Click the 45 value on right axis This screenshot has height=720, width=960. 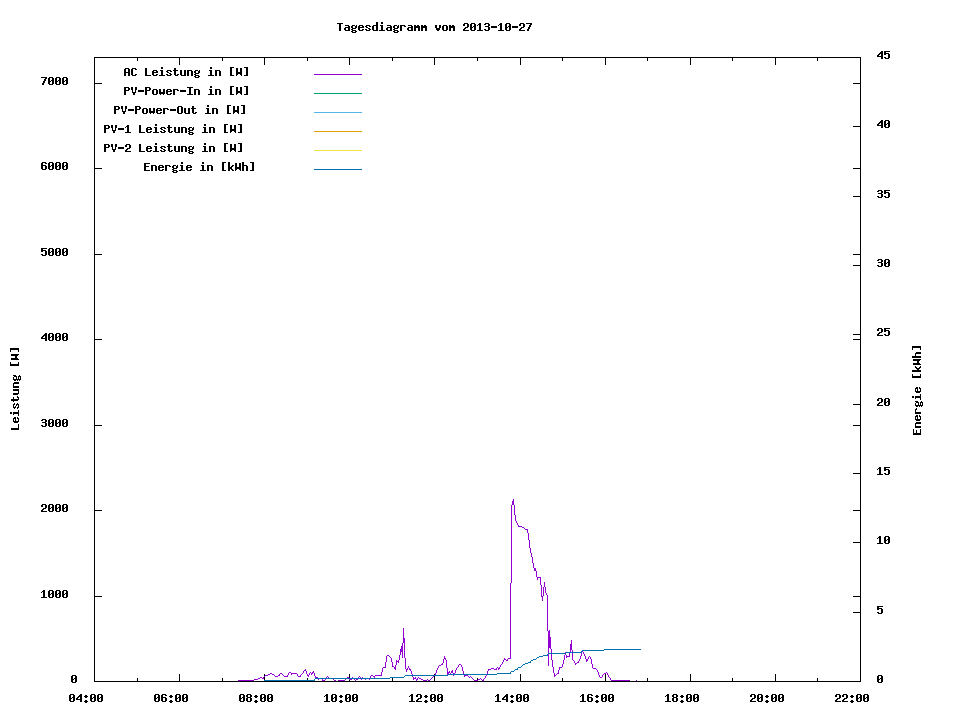pos(883,55)
